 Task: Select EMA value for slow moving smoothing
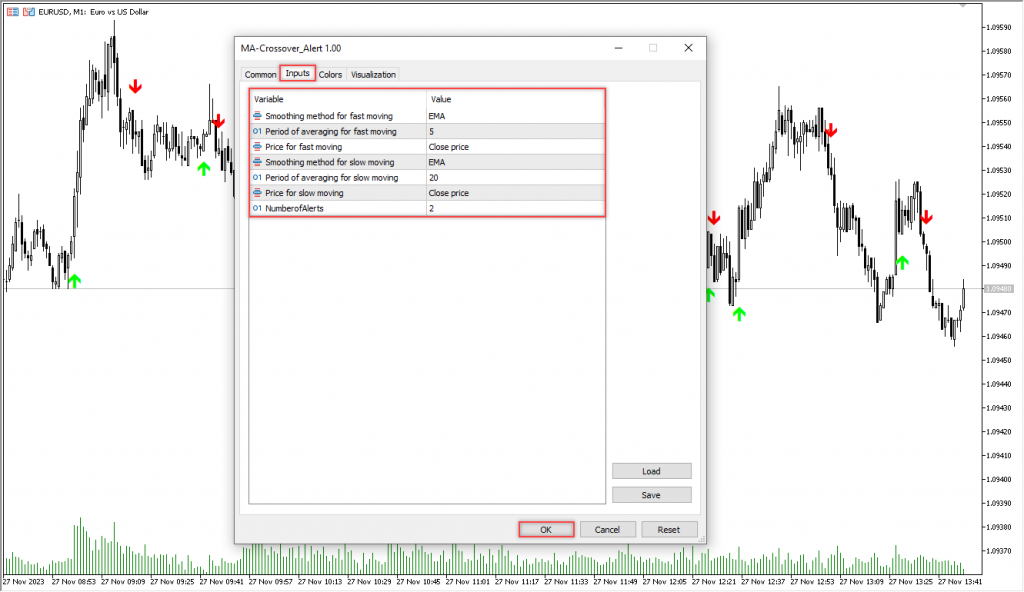tap(515, 162)
